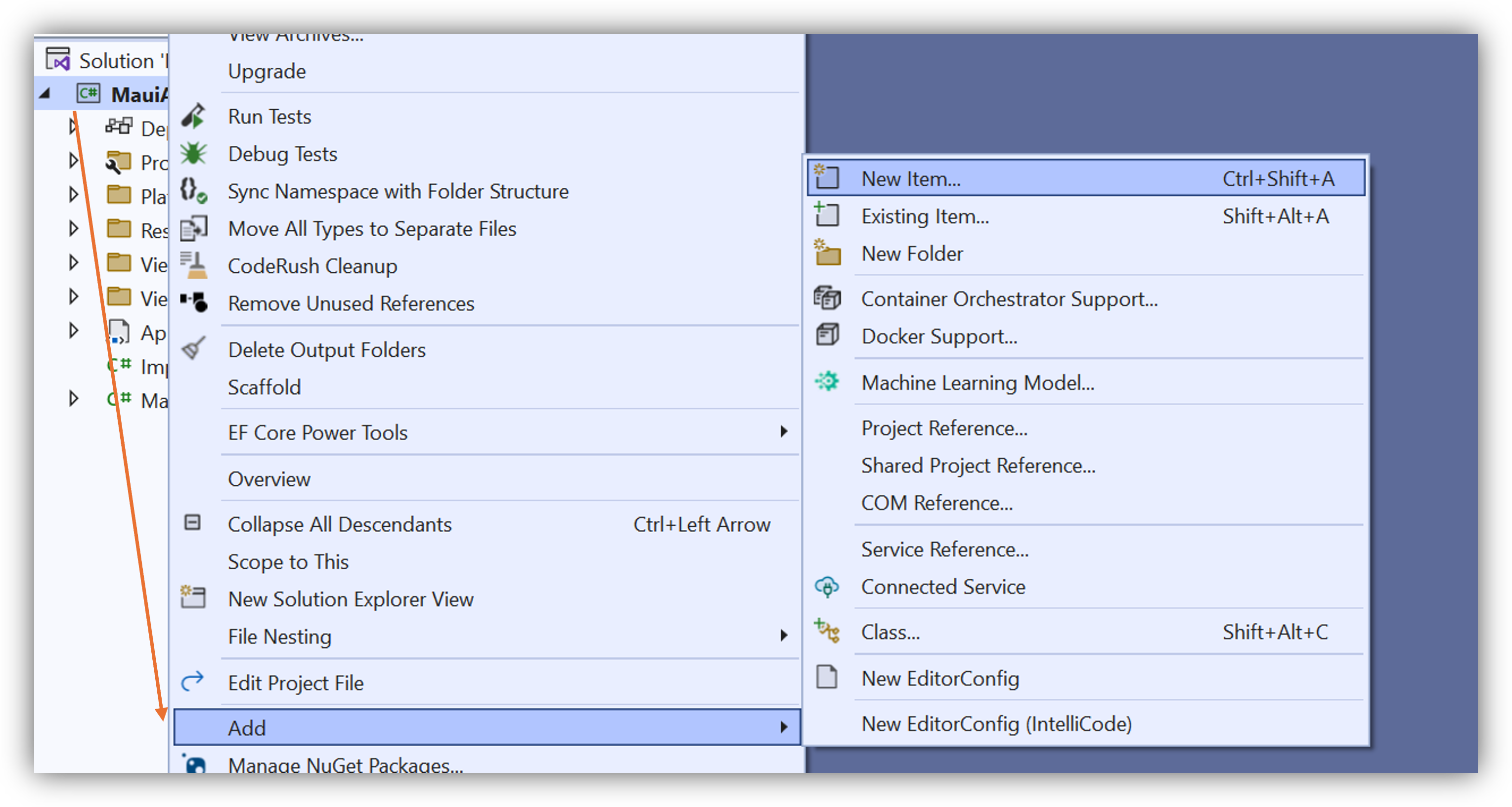Viewport: 1512px width, 807px height.
Task: Select Scope to This from the menu
Action: pyautogui.click(x=288, y=561)
